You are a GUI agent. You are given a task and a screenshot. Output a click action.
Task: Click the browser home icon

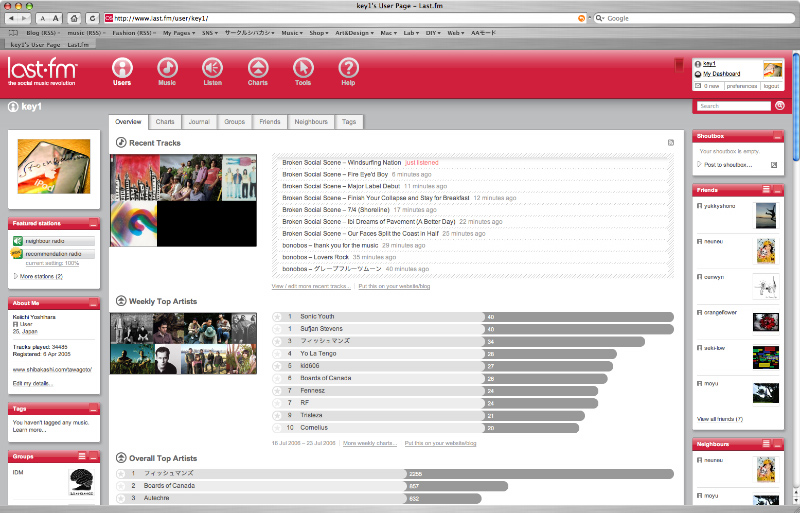(74, 18)
